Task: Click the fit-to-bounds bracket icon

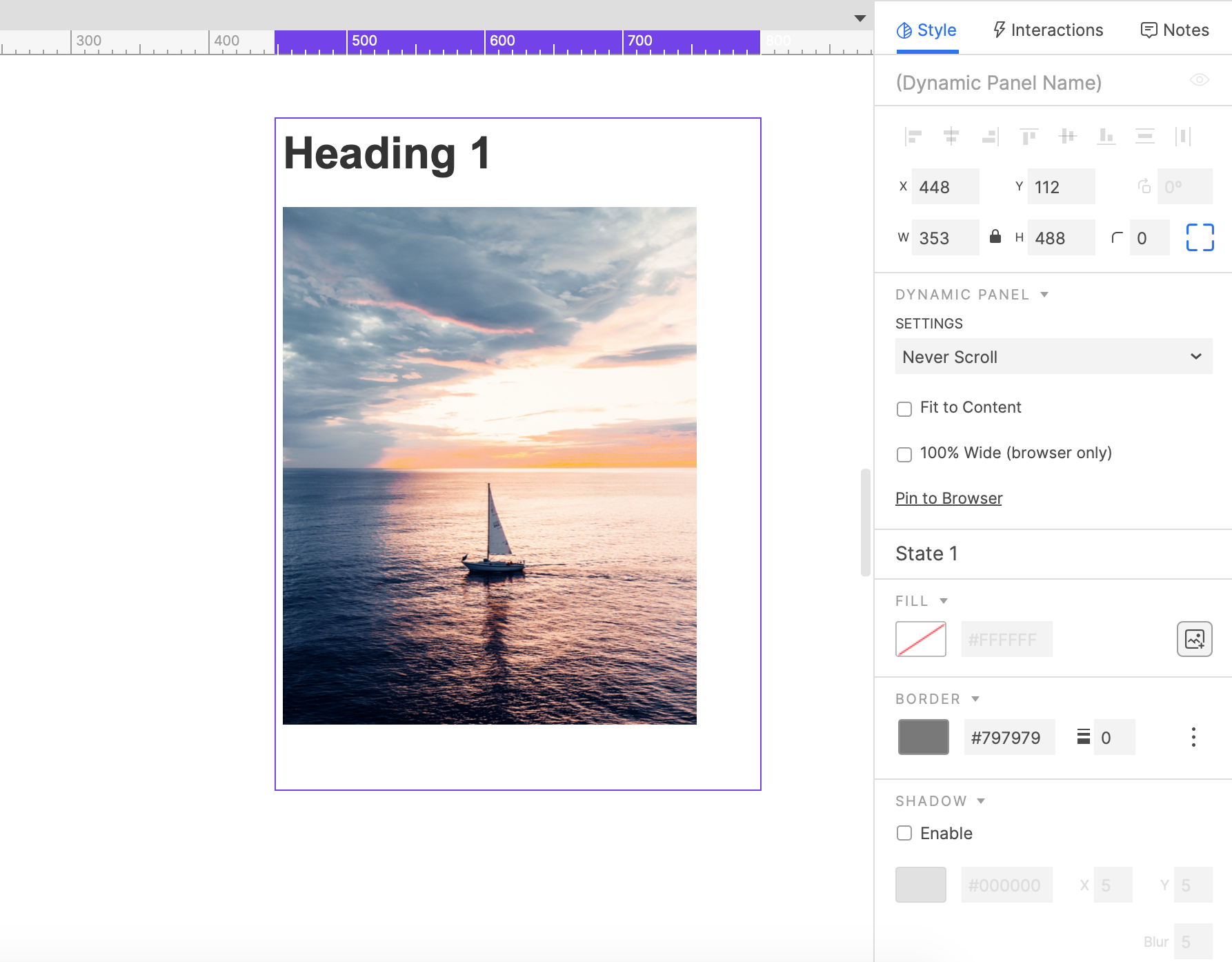Action: (1200, 237)
